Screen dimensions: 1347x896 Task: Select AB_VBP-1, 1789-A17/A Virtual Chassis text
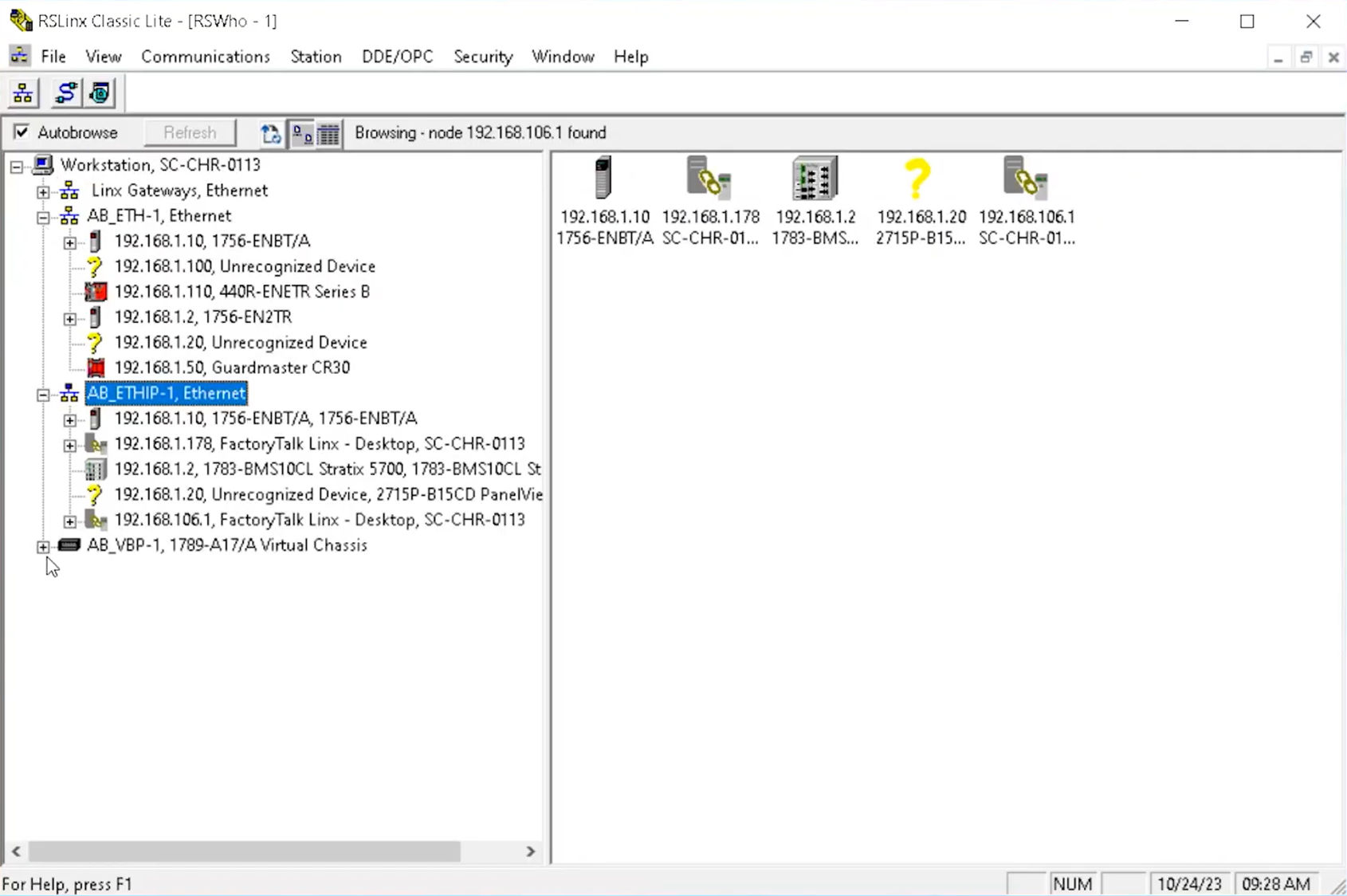click(x=227, y=545)
